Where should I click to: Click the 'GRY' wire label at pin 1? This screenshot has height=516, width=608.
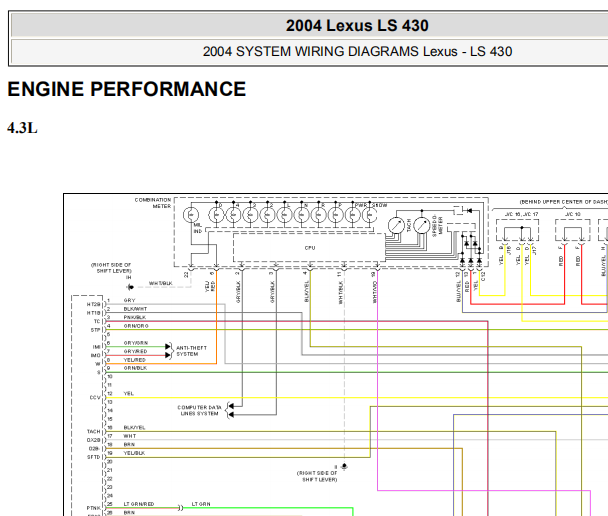pyautogui.click(x=129, y=300)
